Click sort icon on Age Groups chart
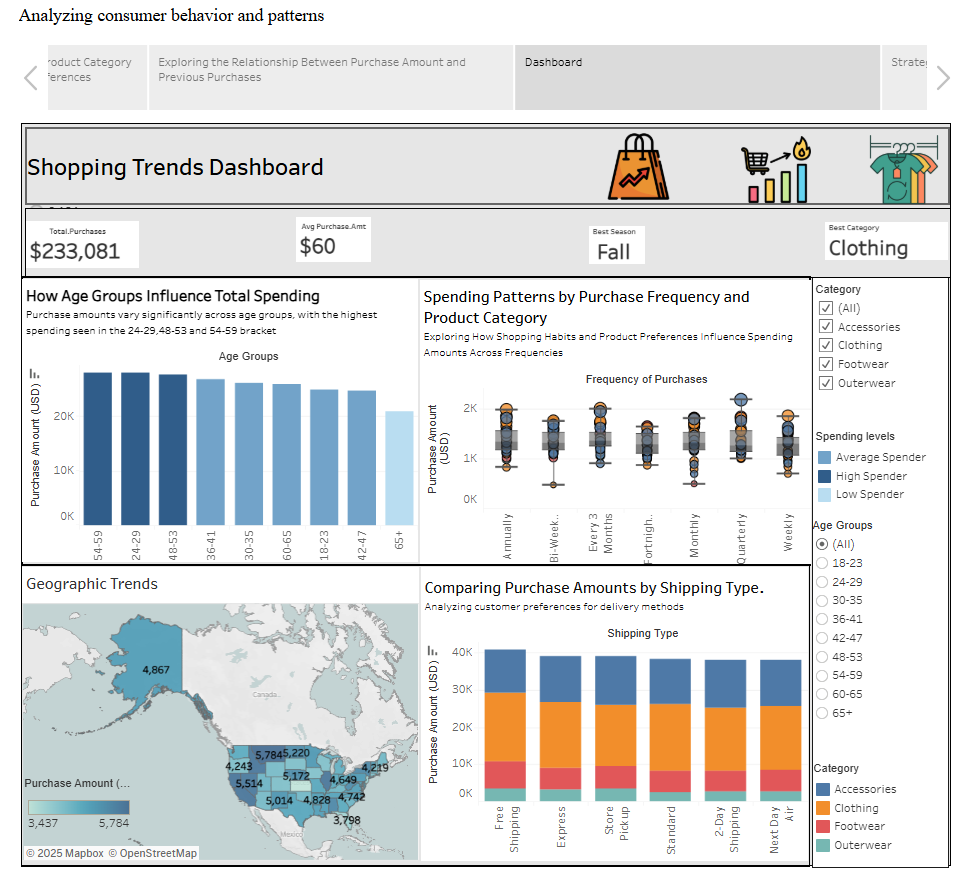The width and height of the screenshot is (970, 878). [34, 372]
